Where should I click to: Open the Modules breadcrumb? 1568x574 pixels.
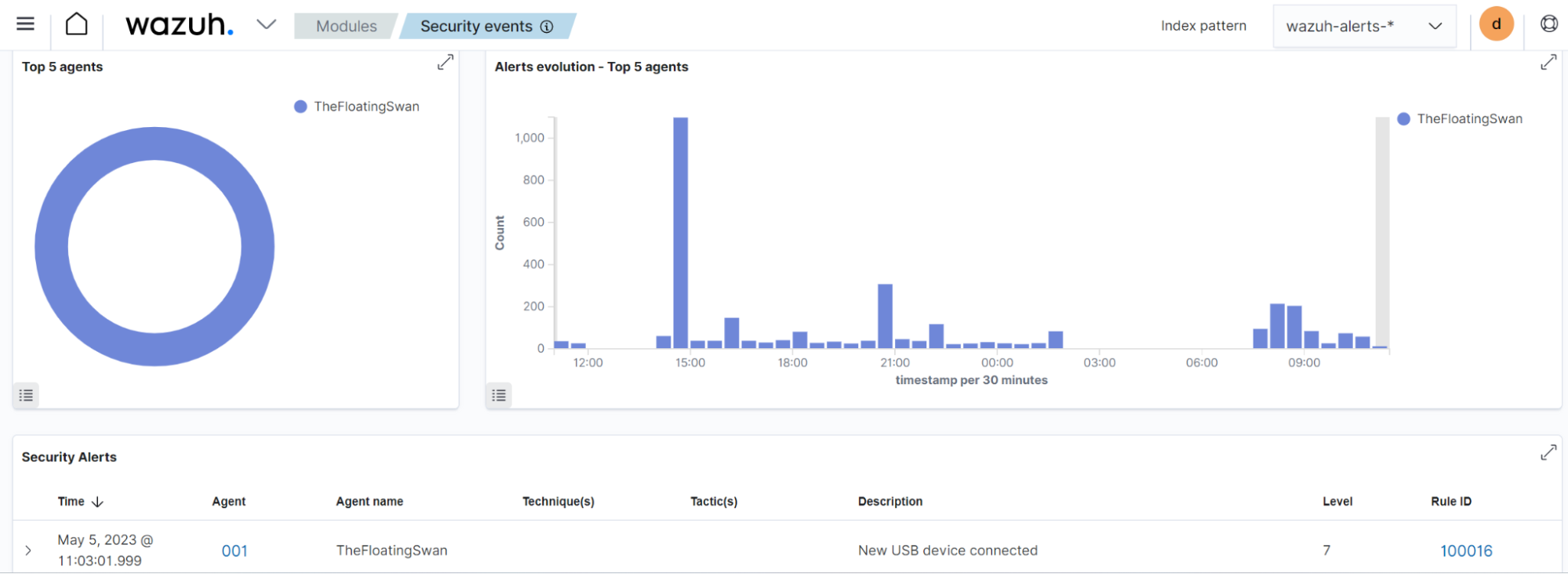(346, 26)
